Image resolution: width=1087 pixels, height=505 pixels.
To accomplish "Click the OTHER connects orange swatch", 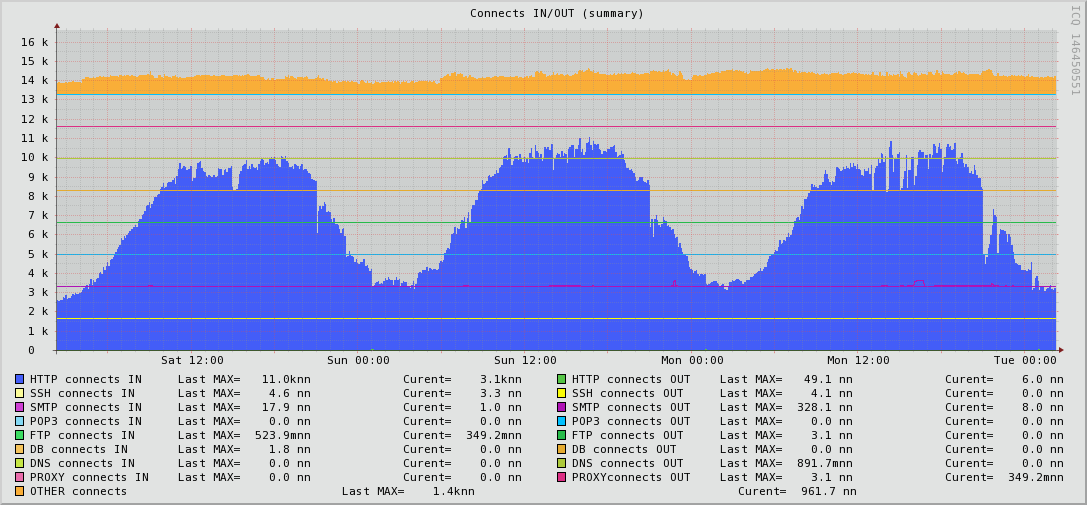I will pos(19,491).
